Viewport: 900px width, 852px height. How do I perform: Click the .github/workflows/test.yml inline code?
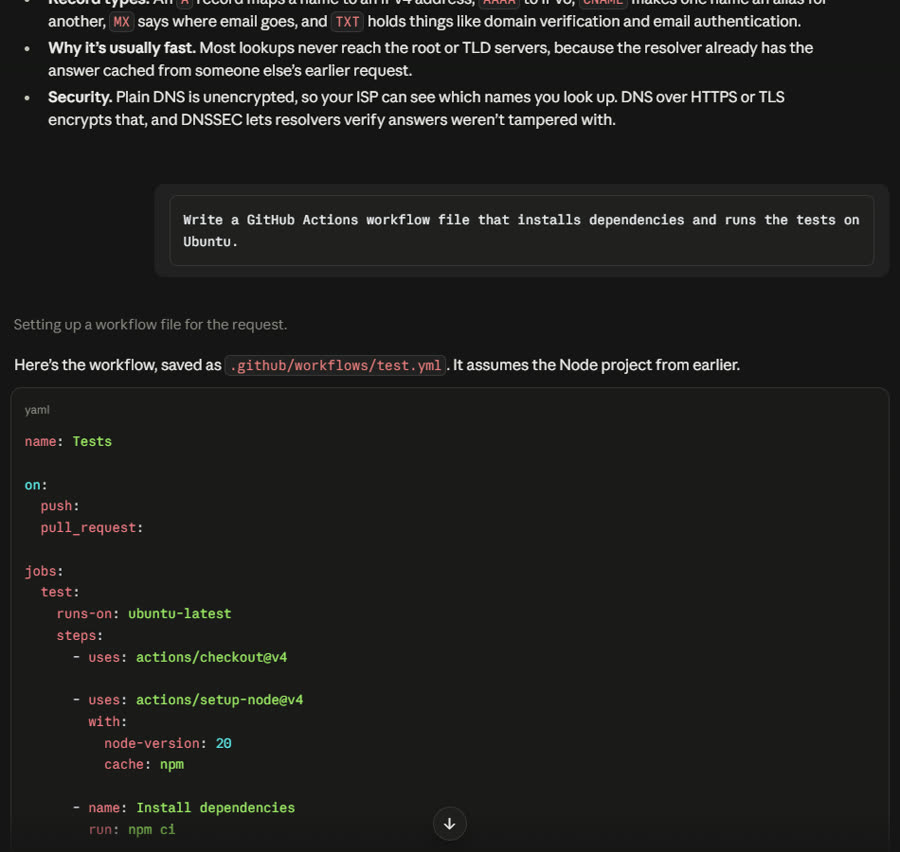click(x=335, y=365)
